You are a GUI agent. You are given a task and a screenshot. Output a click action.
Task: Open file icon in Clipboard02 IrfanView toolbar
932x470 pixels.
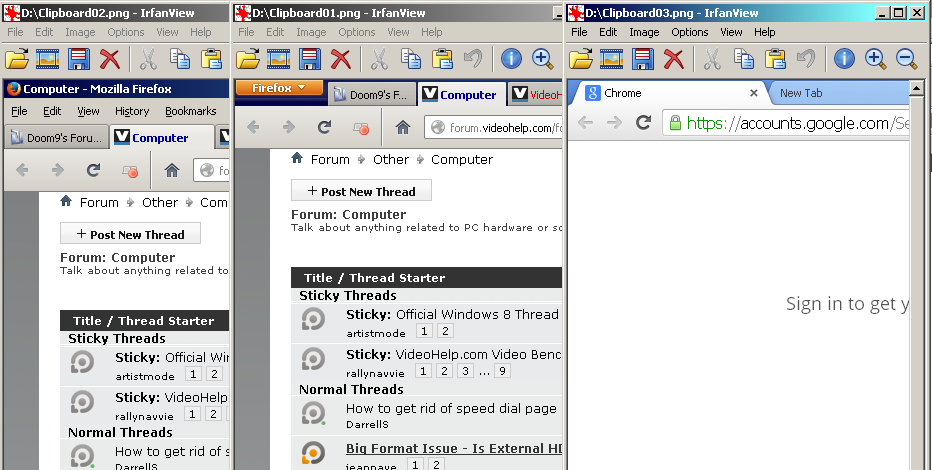click(x=17, y=59)
